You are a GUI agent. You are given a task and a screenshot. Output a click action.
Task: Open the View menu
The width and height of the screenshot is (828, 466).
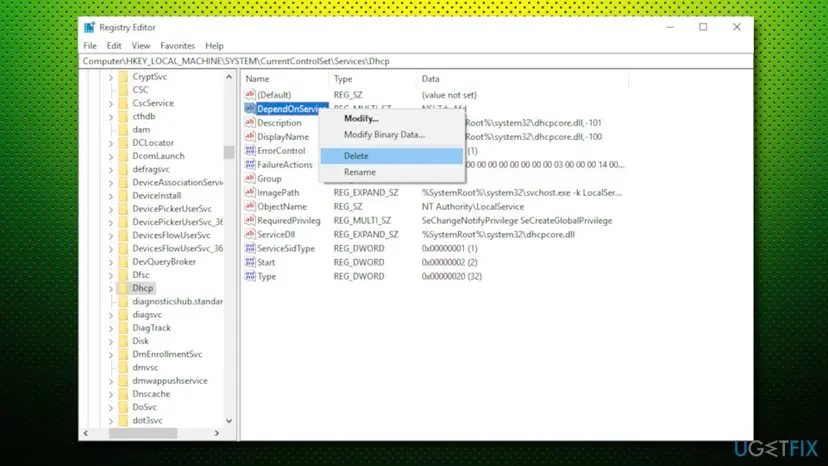tap(141, 46)
